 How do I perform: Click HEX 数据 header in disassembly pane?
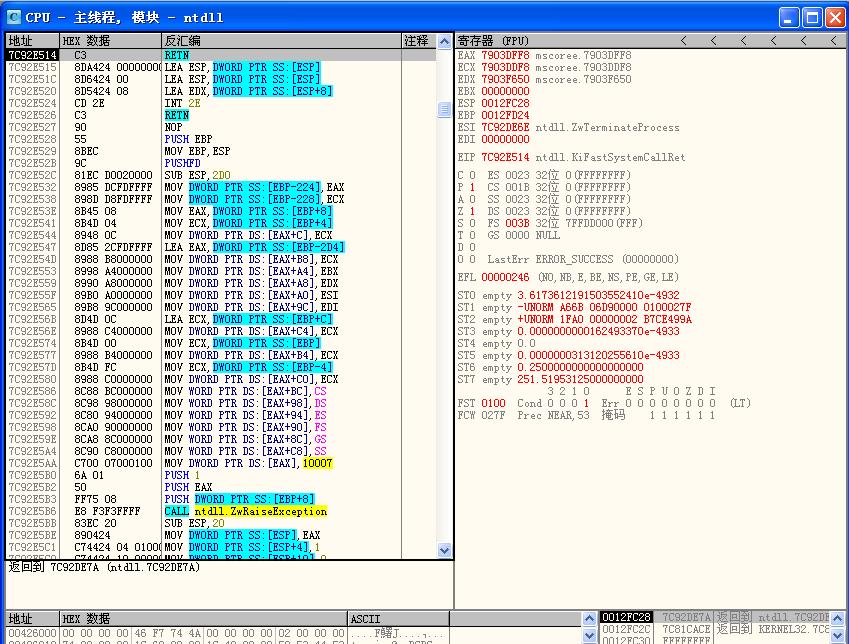click(110, 41)
